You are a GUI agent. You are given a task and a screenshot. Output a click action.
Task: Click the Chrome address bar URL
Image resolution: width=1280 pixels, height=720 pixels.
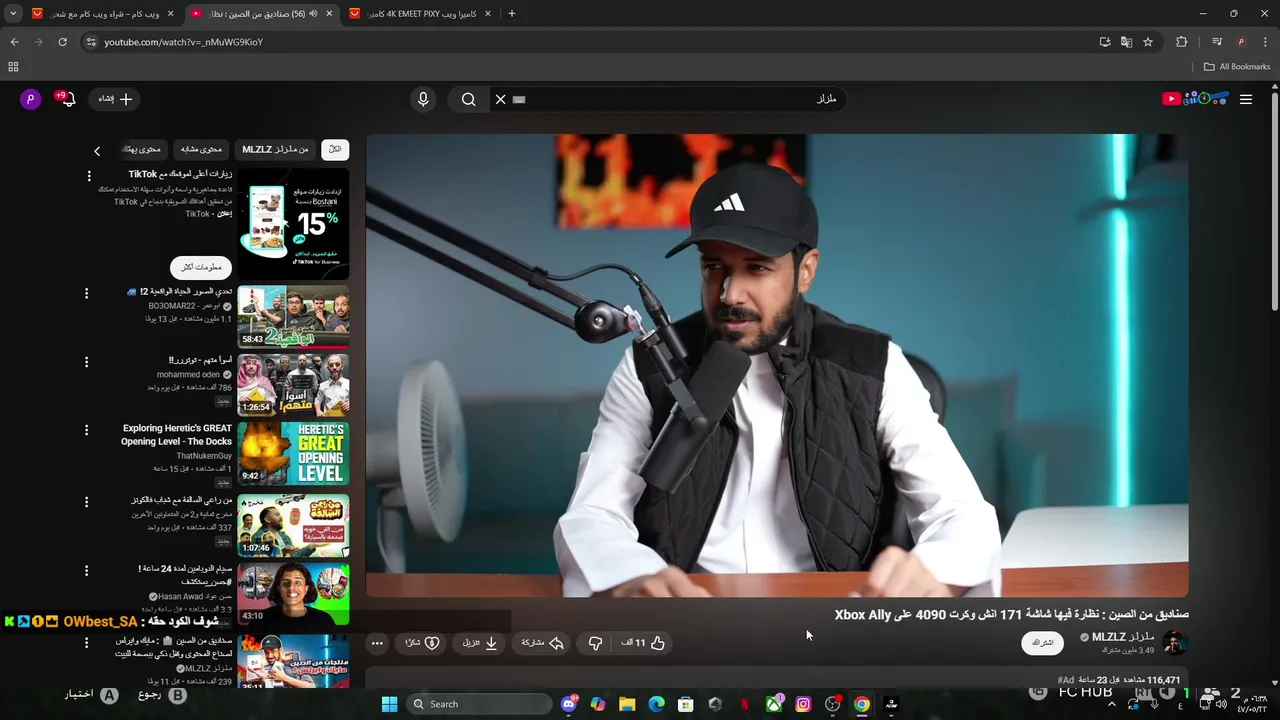click(184, 42)
